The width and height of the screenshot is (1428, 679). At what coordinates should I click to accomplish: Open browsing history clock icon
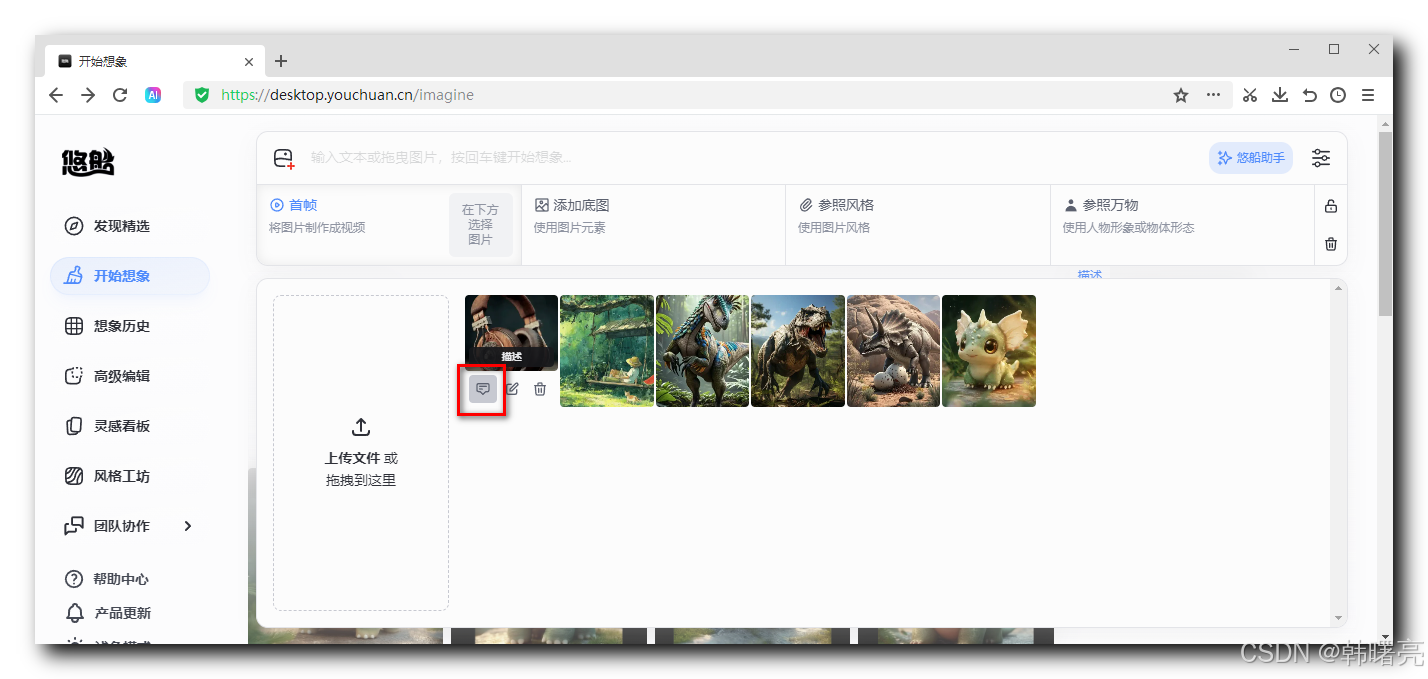coord(1338,95)
